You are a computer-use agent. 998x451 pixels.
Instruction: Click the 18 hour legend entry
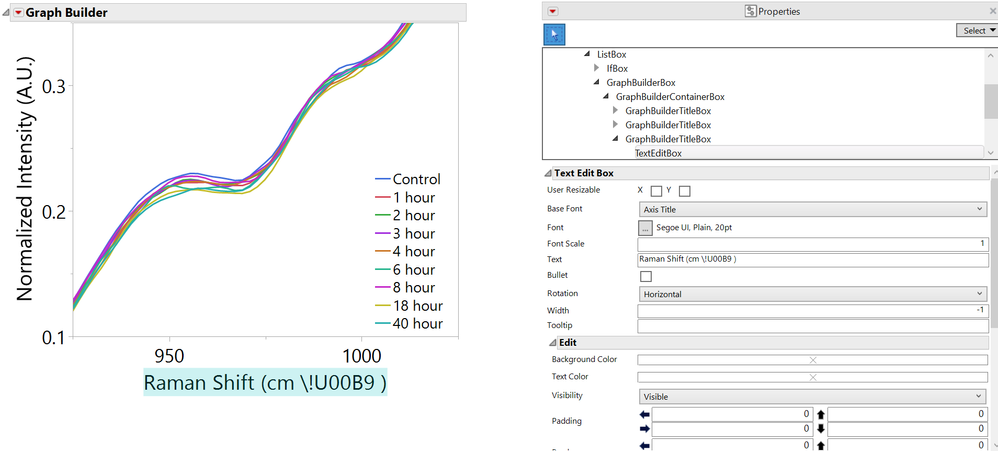point(409,306)
